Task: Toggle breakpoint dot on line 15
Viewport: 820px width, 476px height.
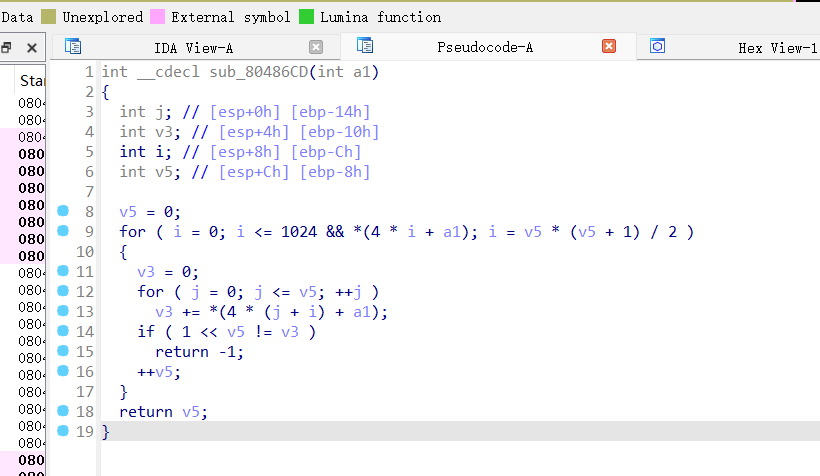Action: click(63, 350)
